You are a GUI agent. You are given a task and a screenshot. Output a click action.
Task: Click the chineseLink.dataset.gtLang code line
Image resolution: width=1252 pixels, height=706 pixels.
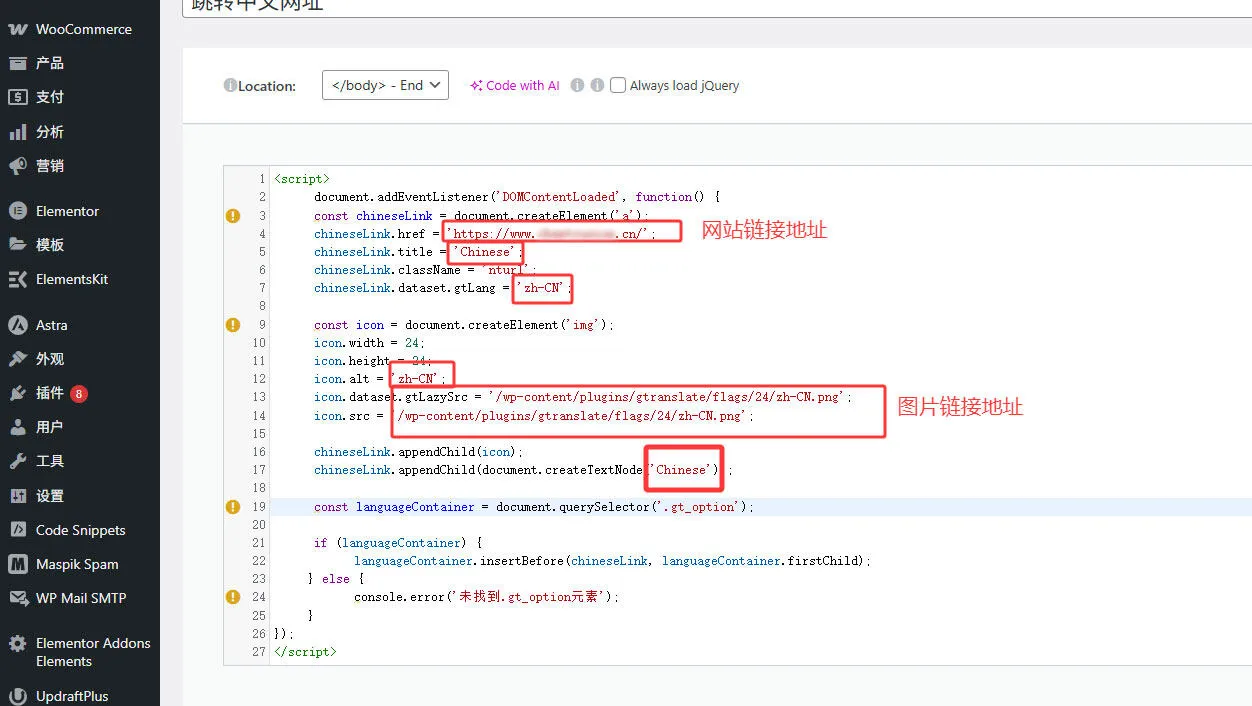tap(444, 288)
